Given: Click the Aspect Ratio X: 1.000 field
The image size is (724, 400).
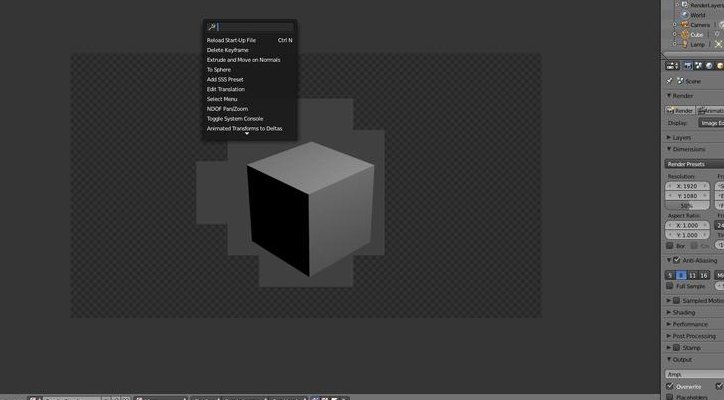Looking at the screenshot, I should pos(687,225).
